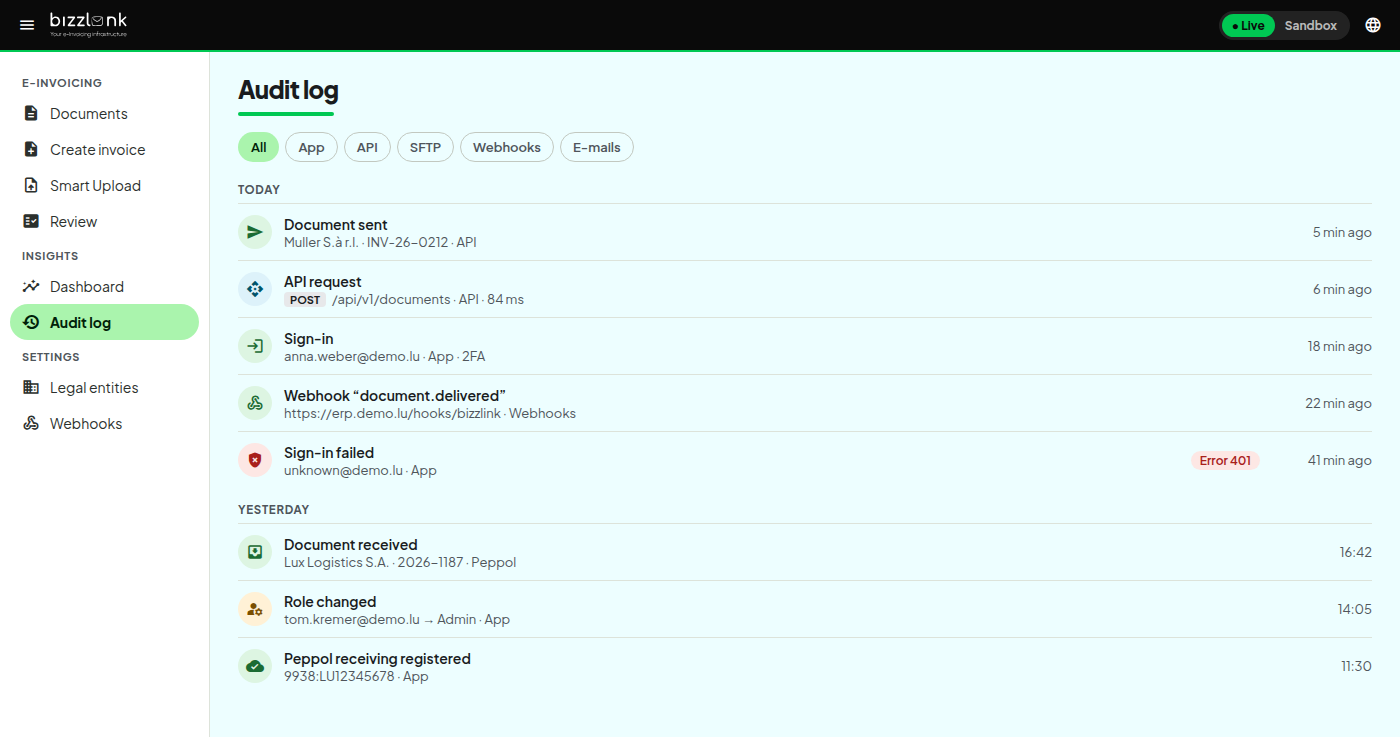Screen dimensions: 1400x737
Task: Click the POST method tag
Action: point(305,300)
